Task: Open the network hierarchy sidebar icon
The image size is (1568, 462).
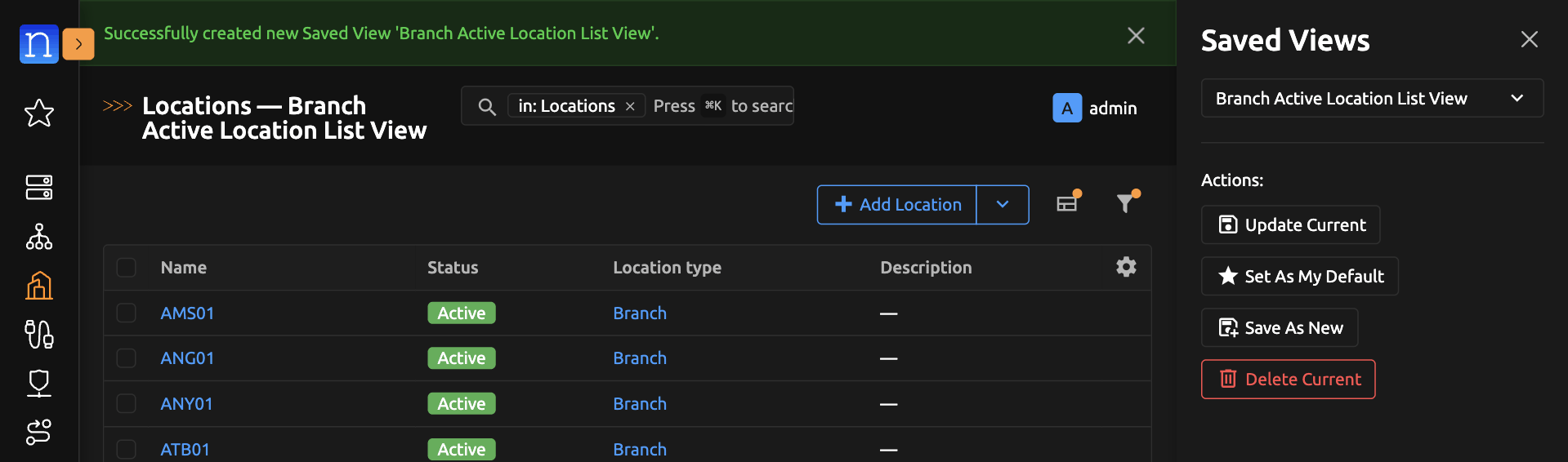Action: point(39,237)
